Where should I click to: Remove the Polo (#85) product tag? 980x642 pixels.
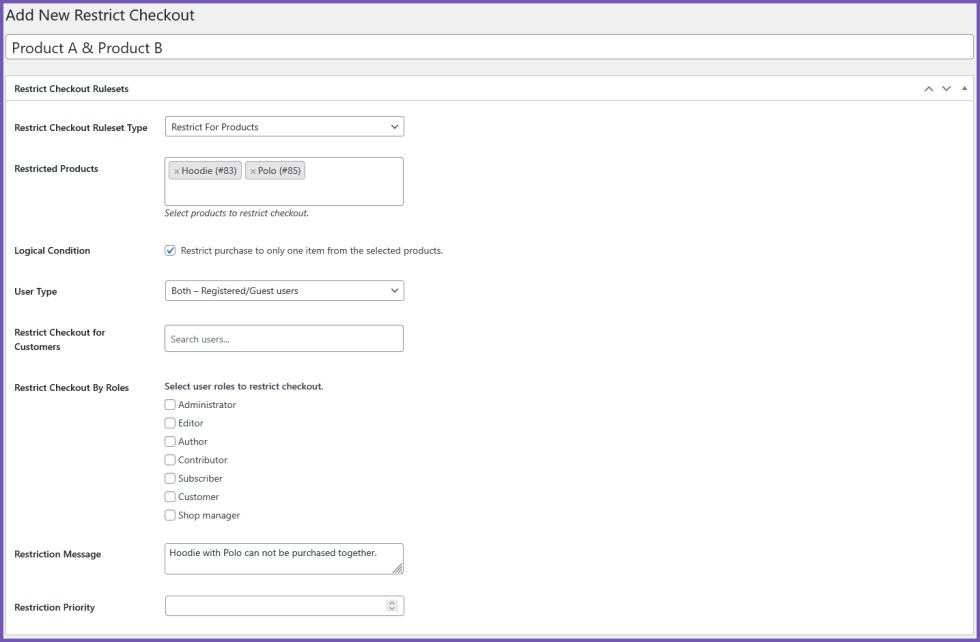pos(253,171)
